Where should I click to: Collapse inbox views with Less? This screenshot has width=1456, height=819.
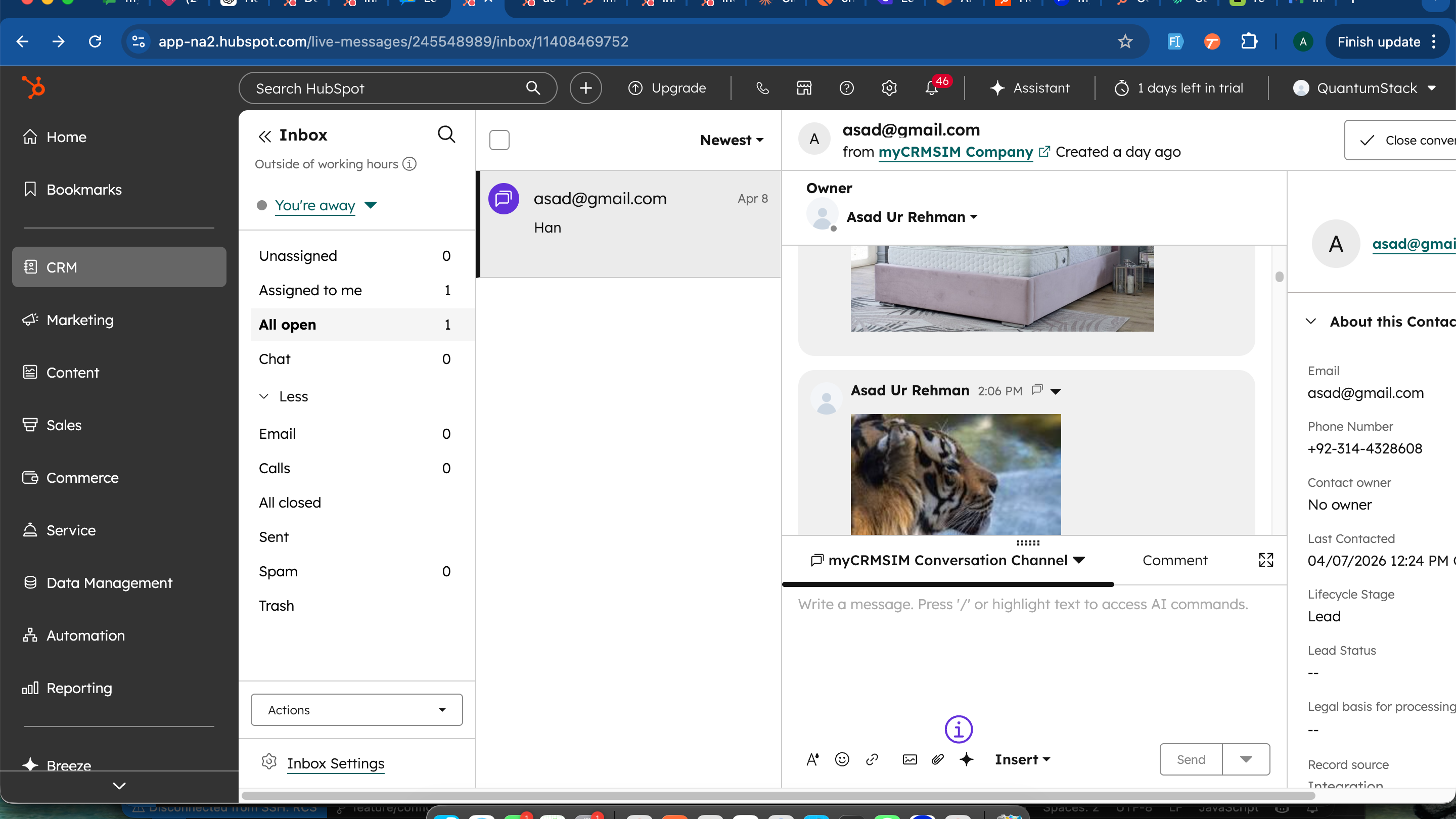284,396
